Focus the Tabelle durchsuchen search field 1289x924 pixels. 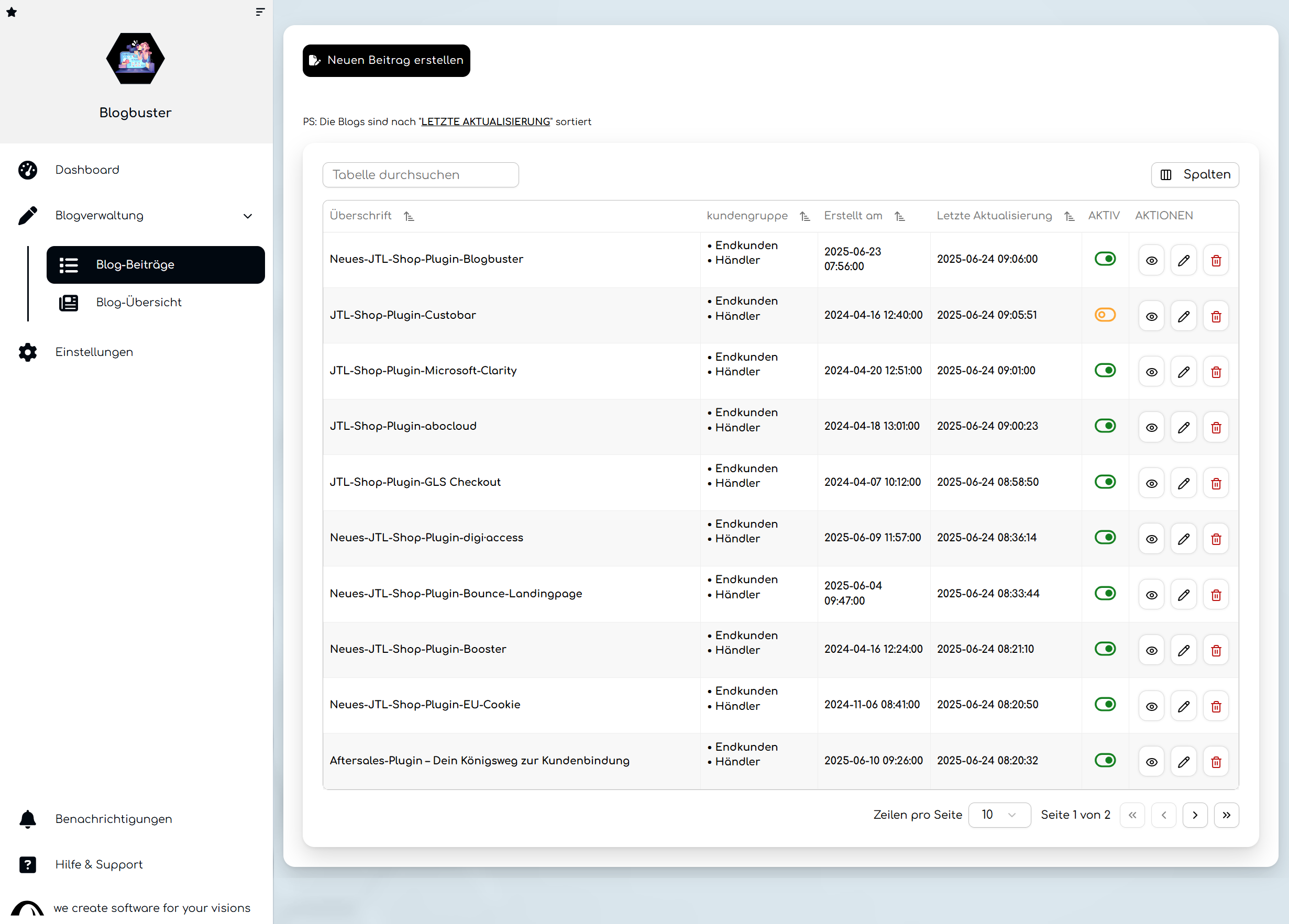pos(420,175)
